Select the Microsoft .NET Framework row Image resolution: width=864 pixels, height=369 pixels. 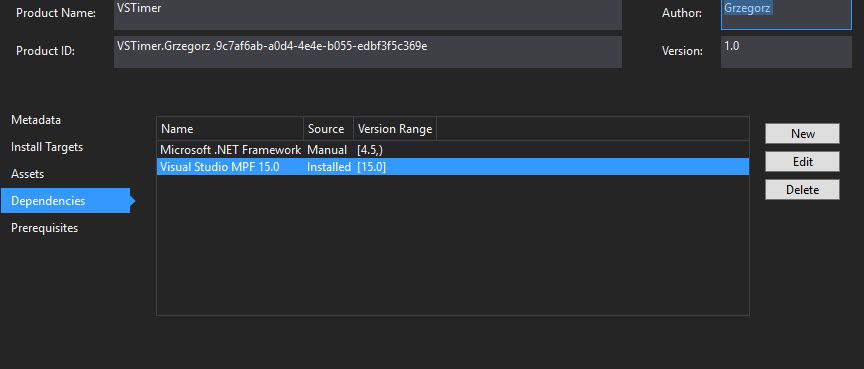point(453,150)
